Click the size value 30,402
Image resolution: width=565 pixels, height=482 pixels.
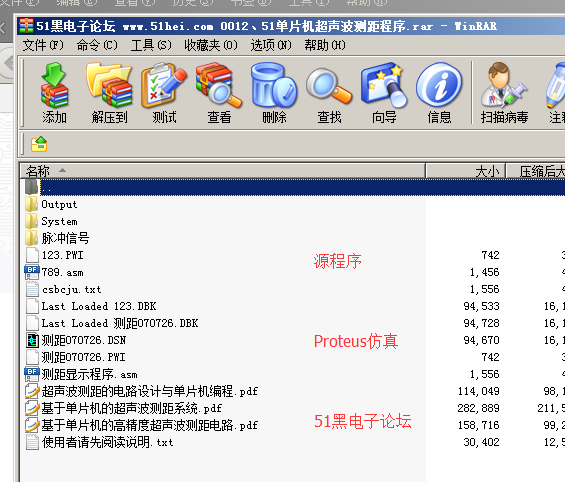481,442
